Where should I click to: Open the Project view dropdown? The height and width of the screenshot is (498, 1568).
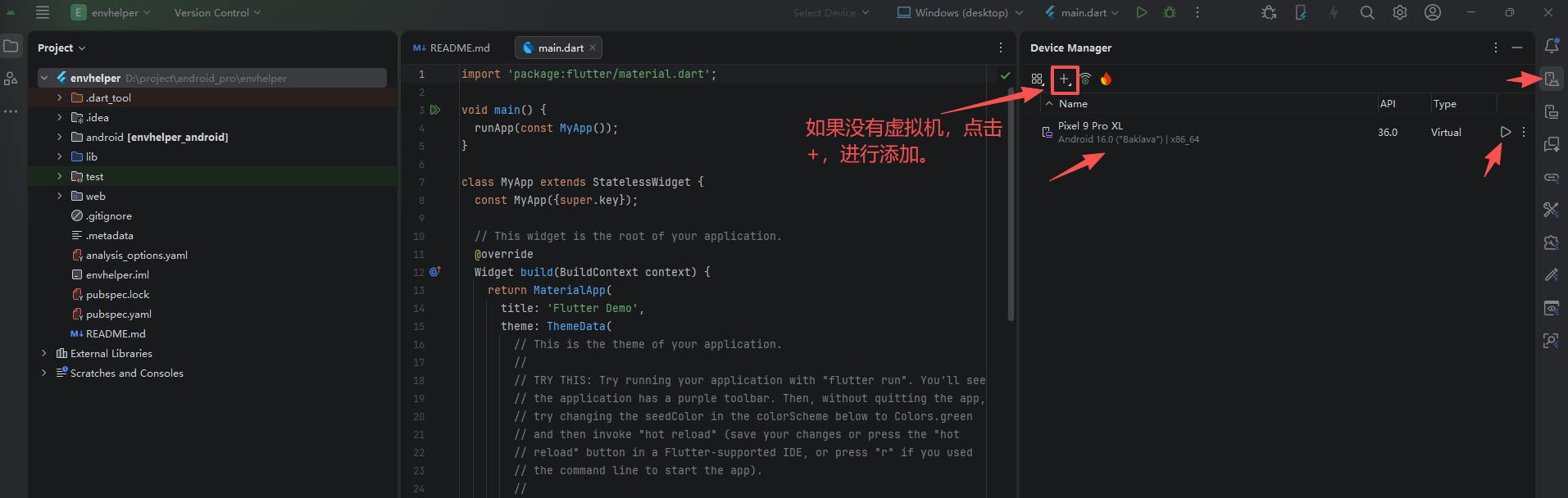(61, 48)
